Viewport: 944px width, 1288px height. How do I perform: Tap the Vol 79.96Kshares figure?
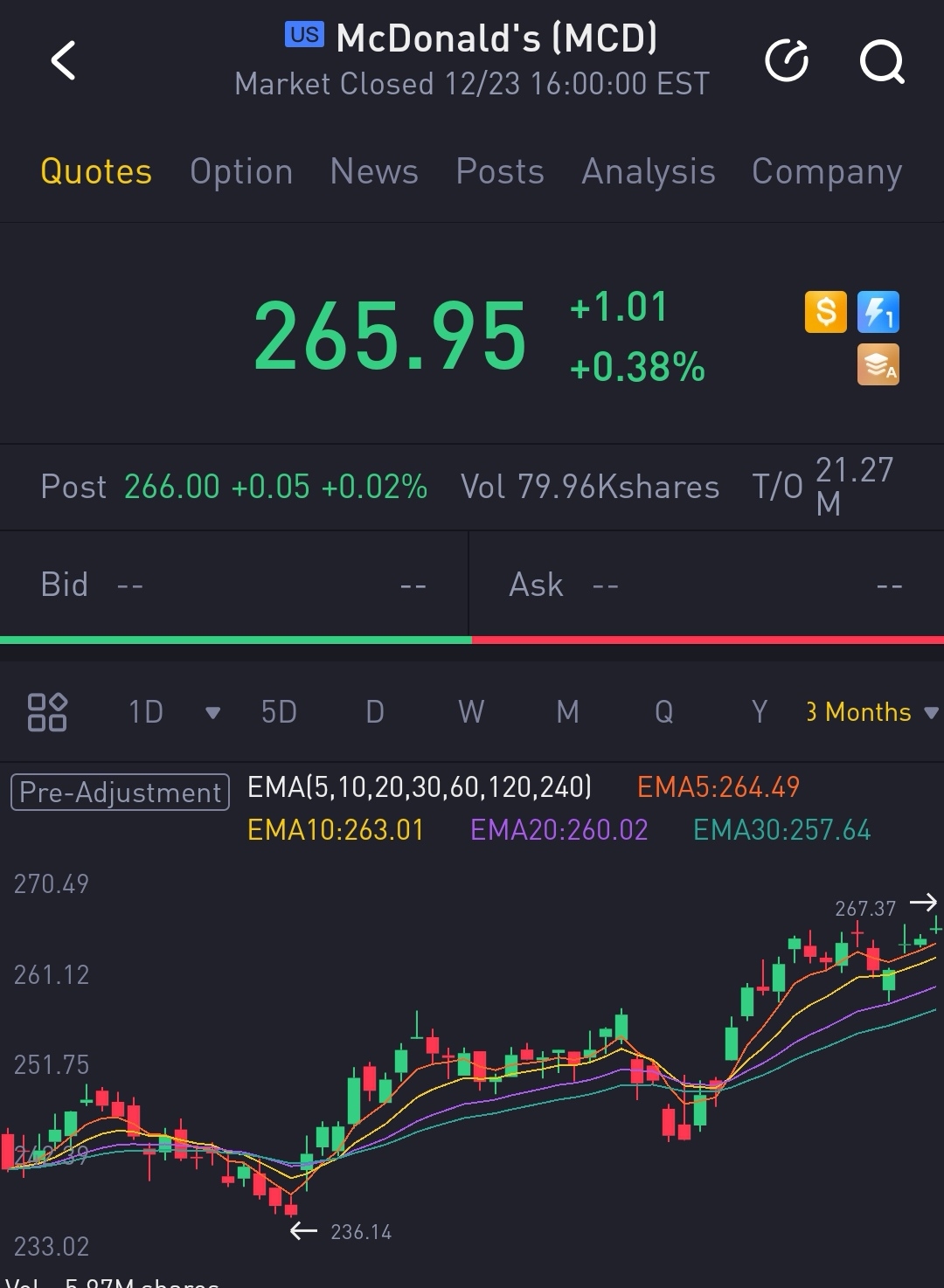pyautogui.click(x=590, y=487)
